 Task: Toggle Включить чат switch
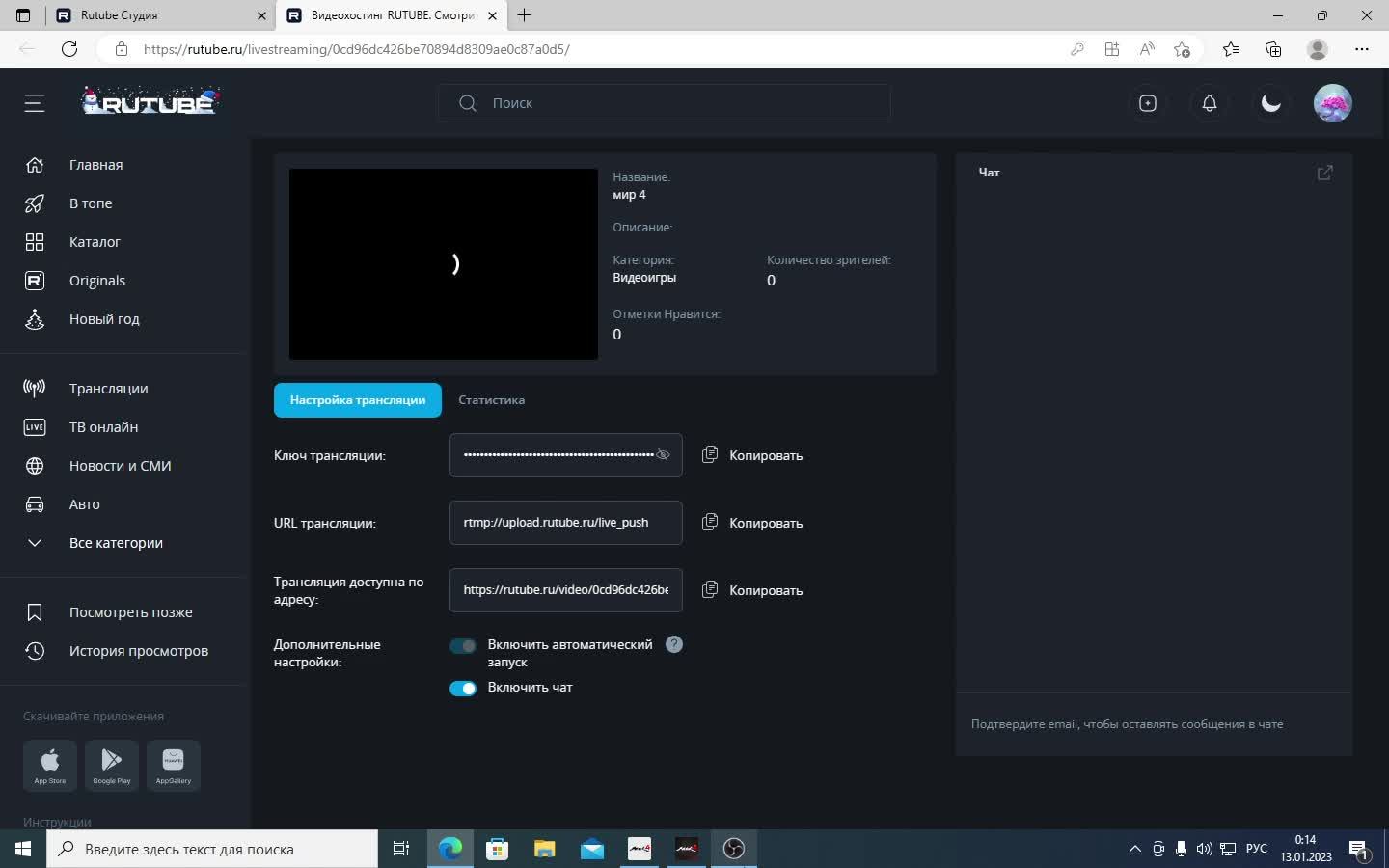coord(463,689)
